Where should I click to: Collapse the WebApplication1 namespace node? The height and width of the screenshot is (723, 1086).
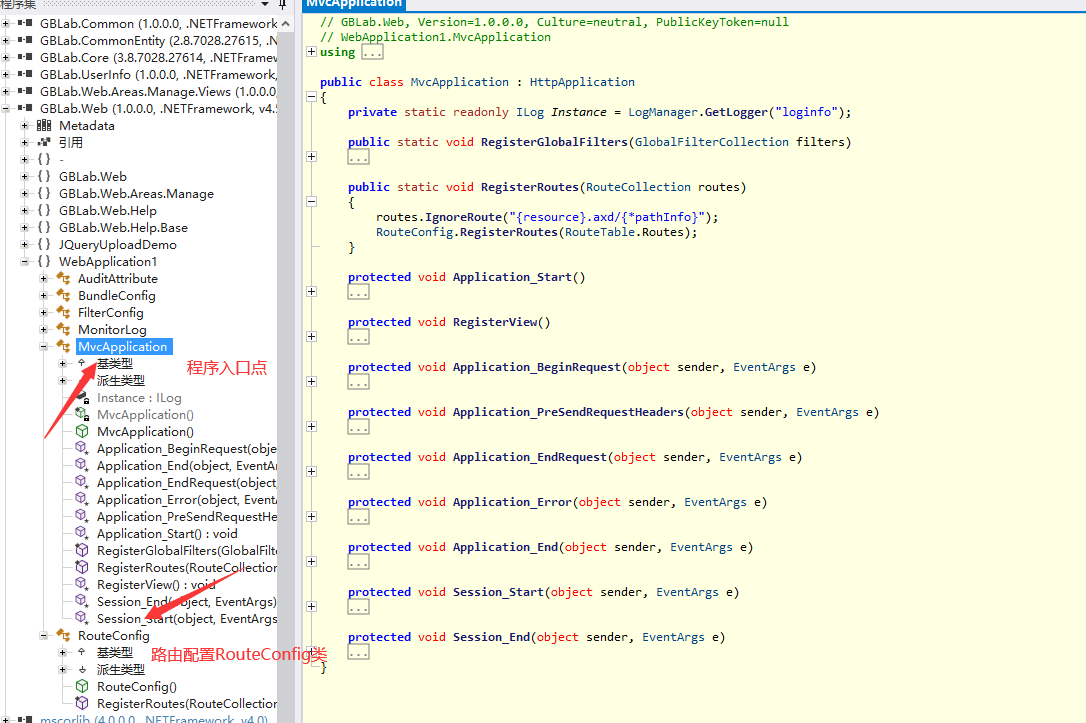click(25, 262)
